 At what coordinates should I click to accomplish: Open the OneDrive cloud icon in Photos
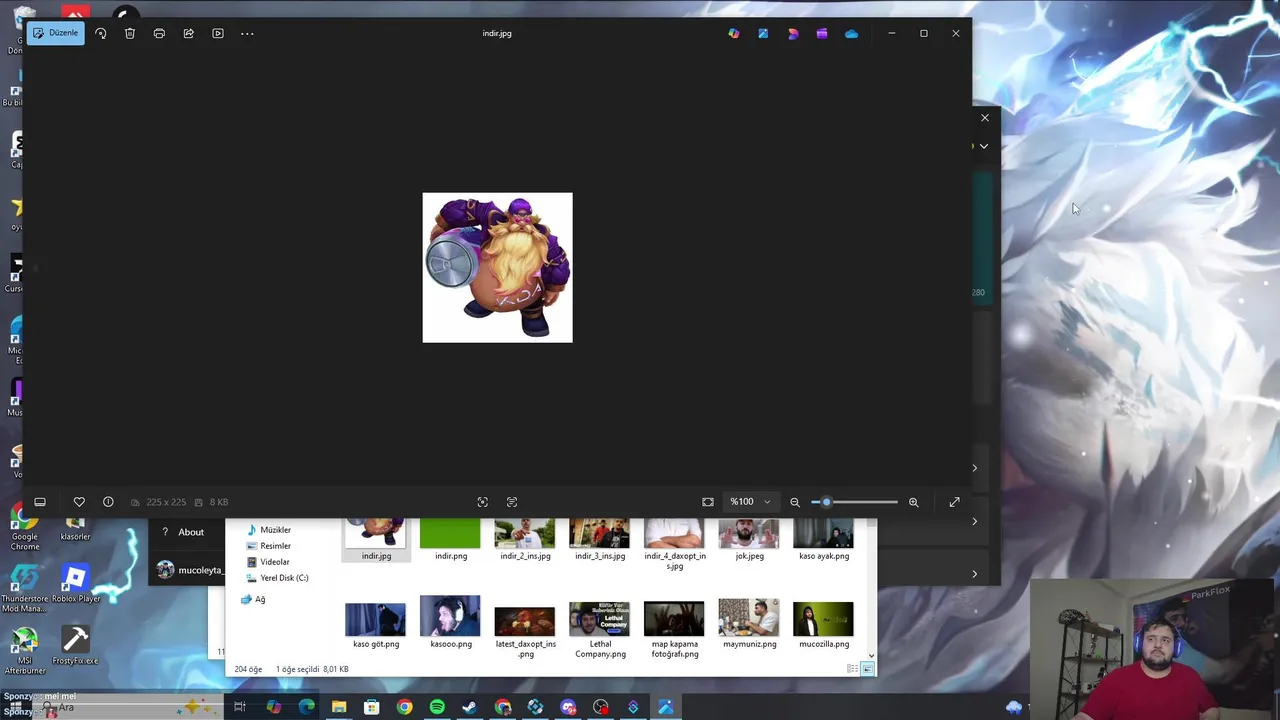851,33
